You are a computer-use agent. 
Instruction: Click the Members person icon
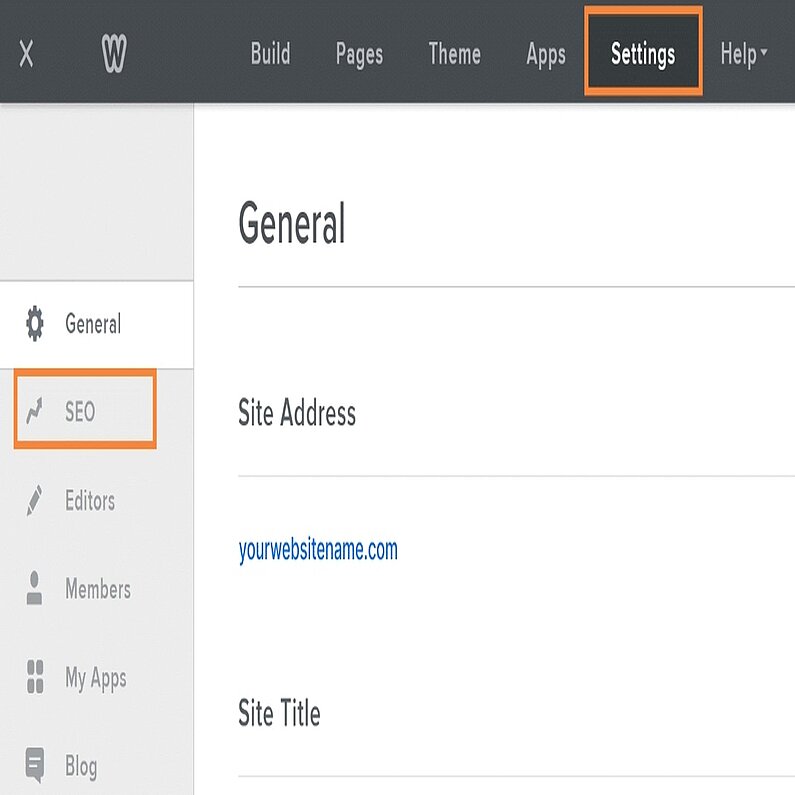pos(35,589)
